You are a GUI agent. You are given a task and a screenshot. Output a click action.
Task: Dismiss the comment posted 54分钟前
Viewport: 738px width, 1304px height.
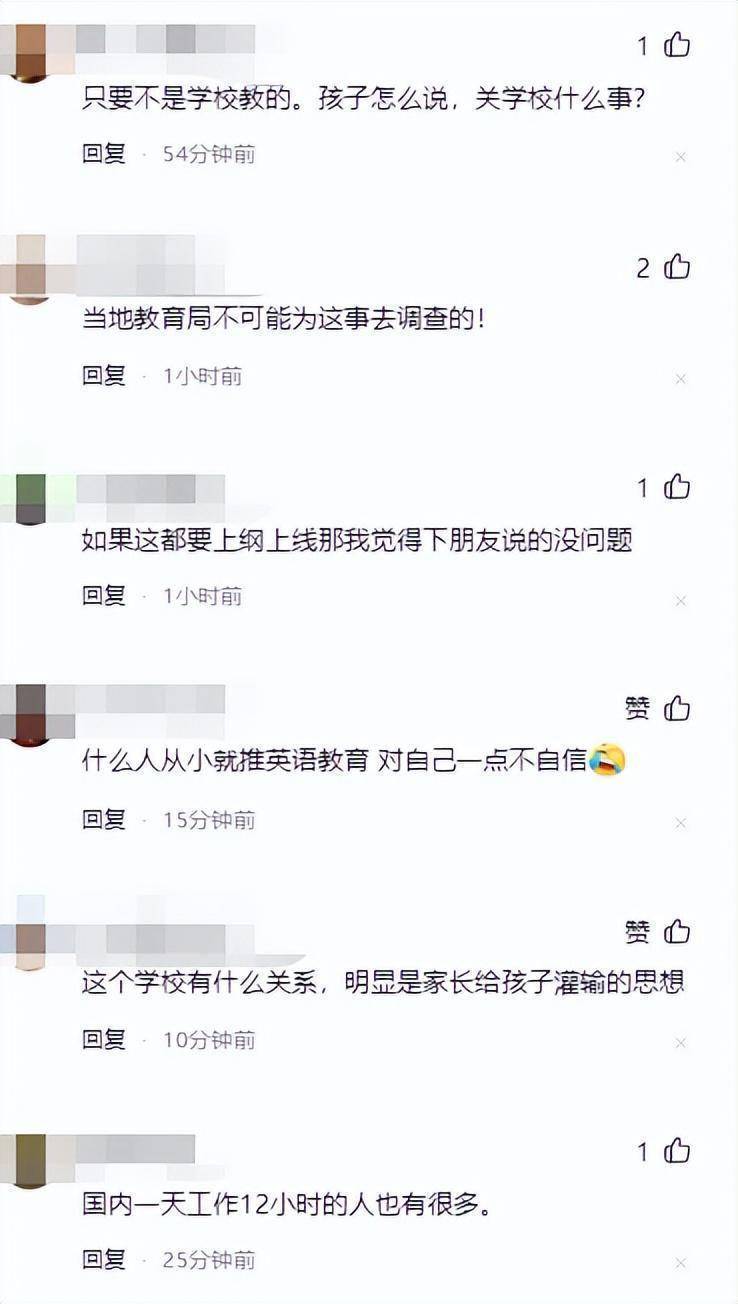(681, 157)
